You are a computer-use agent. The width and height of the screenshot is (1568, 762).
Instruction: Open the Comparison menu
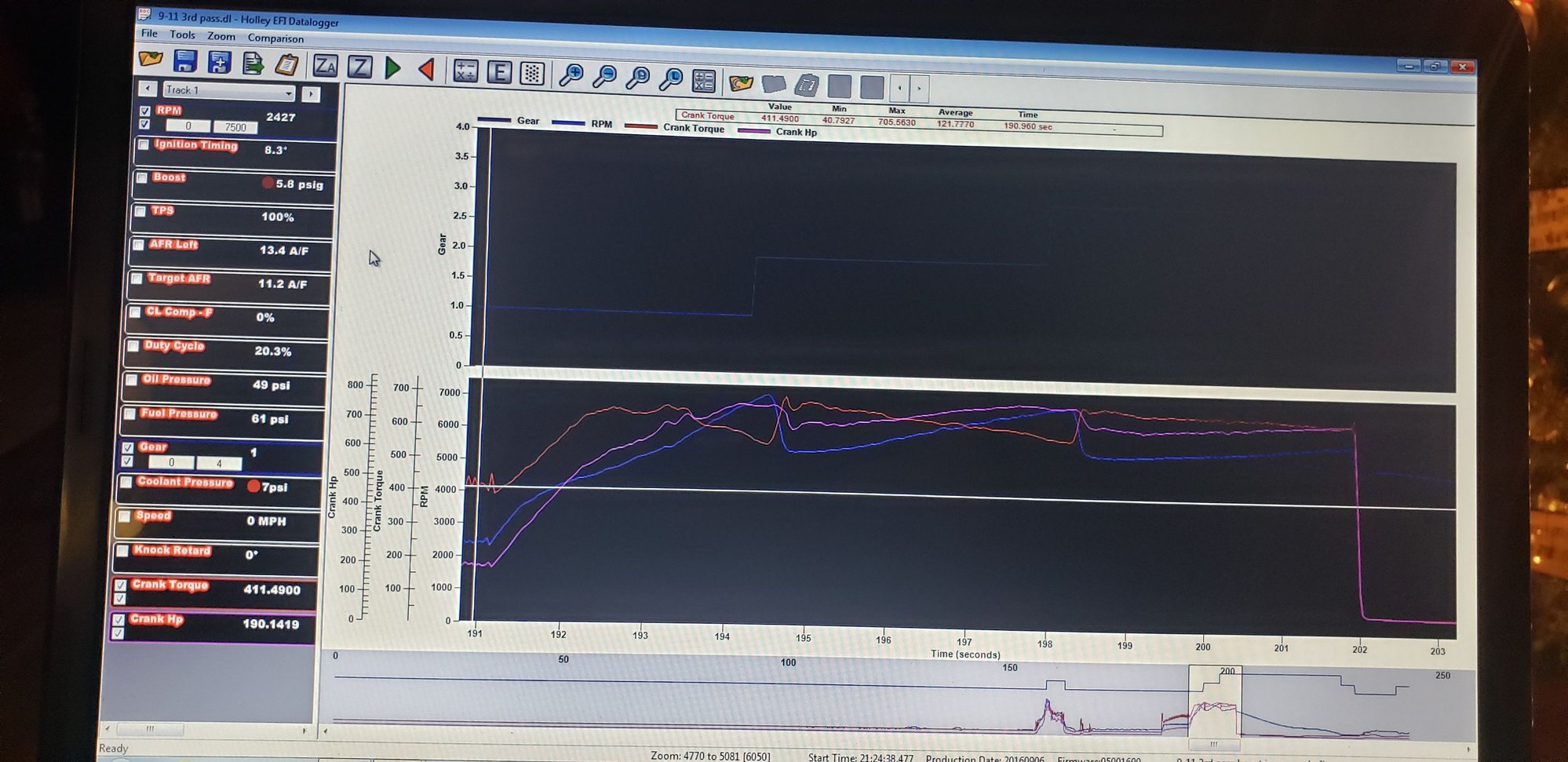(x=275, y=38)
